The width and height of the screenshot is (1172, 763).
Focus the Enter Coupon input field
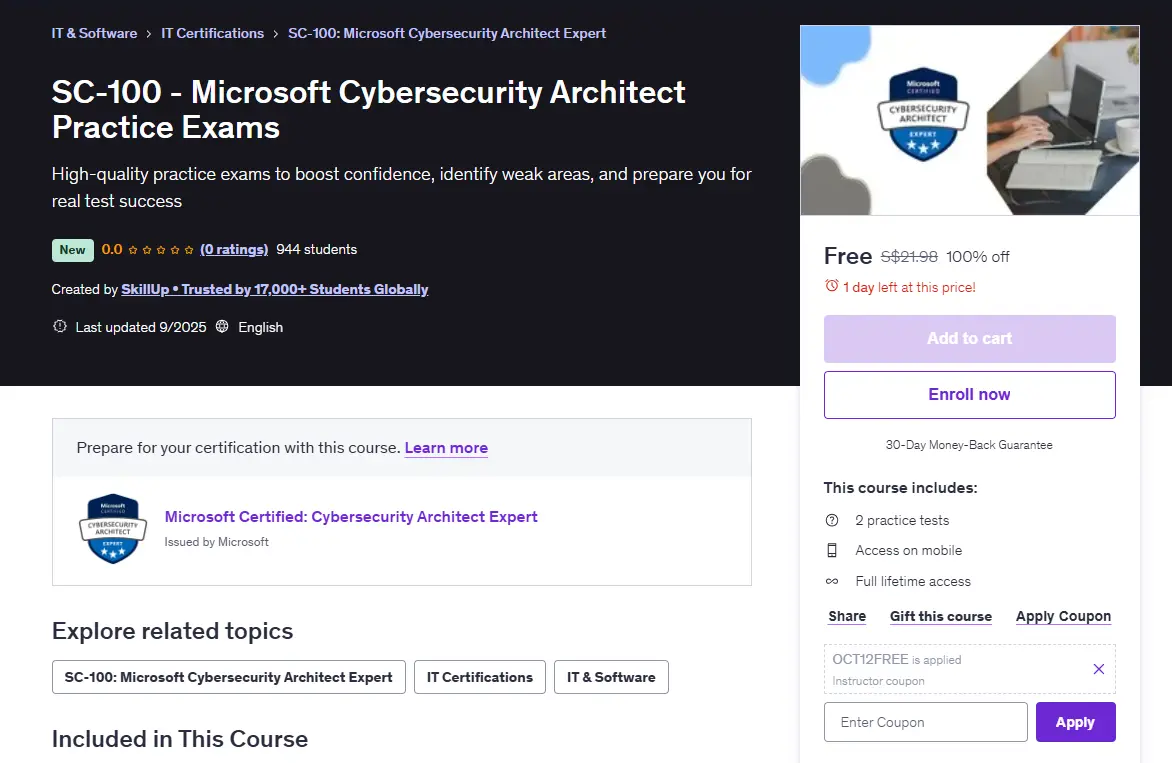(x=925, y=722)
